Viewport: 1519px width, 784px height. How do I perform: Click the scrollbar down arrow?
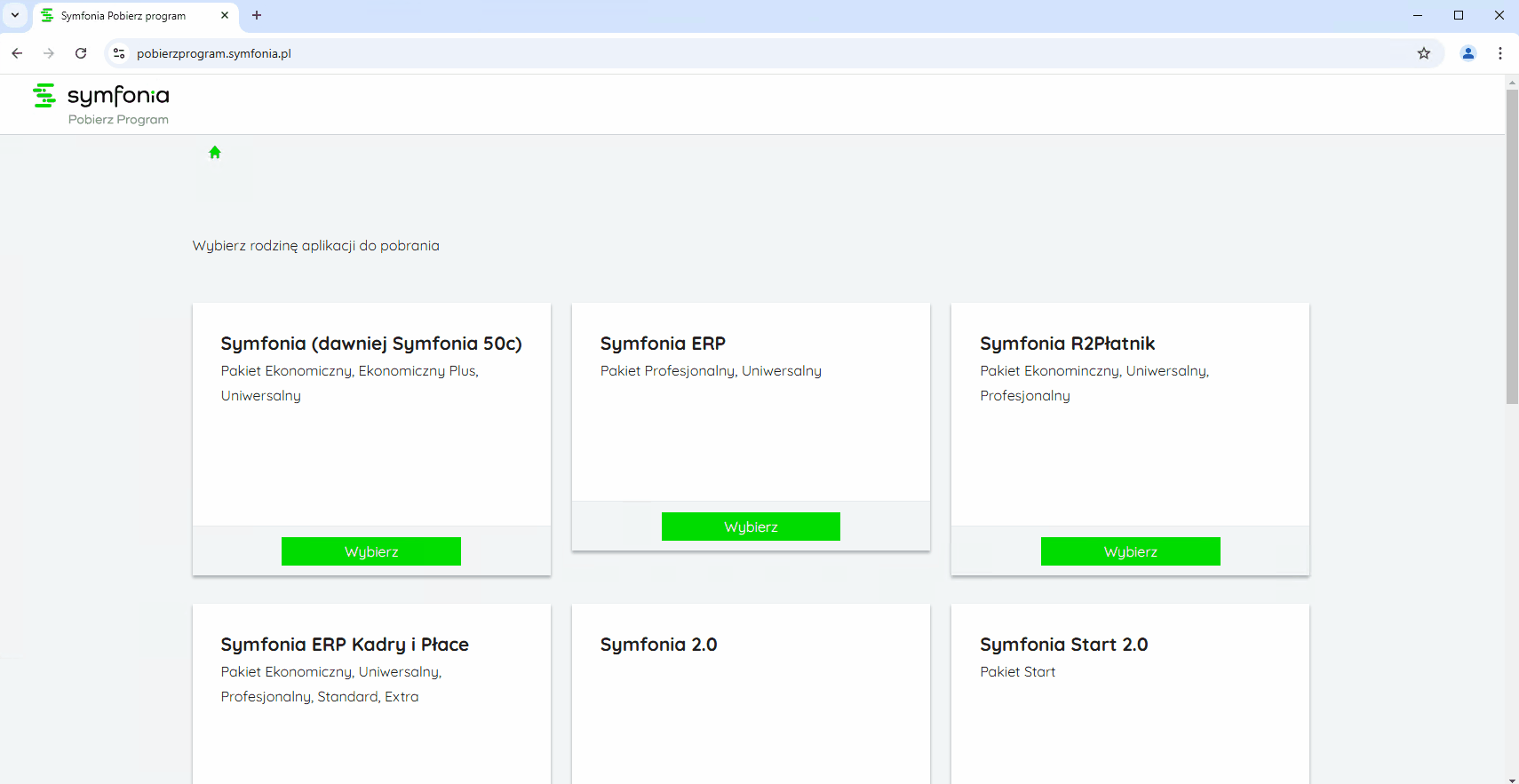(x=1512, y=780)
